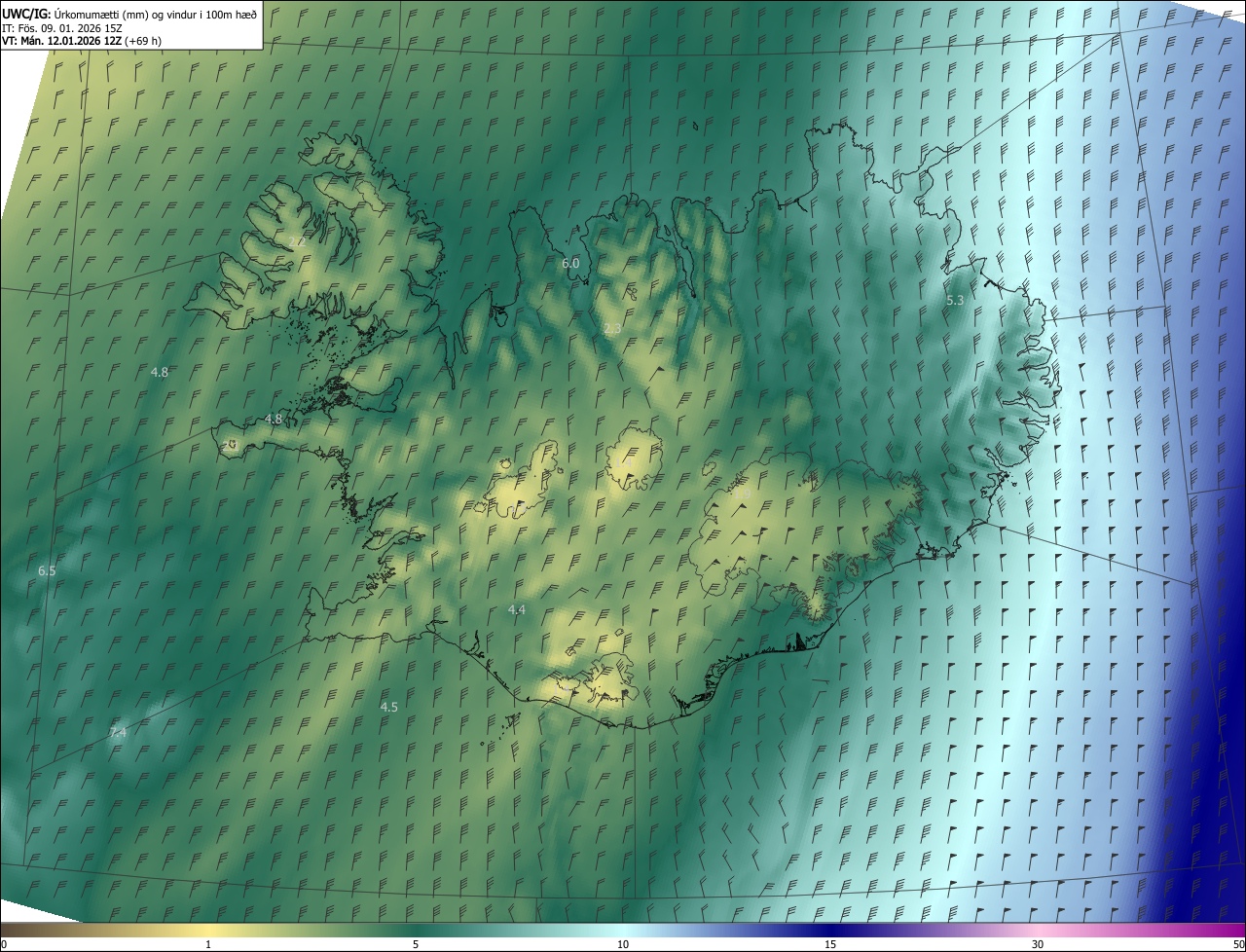Click the 10 tick label on the color scale
Screen dimensions: 1246x952
point(623,944)
